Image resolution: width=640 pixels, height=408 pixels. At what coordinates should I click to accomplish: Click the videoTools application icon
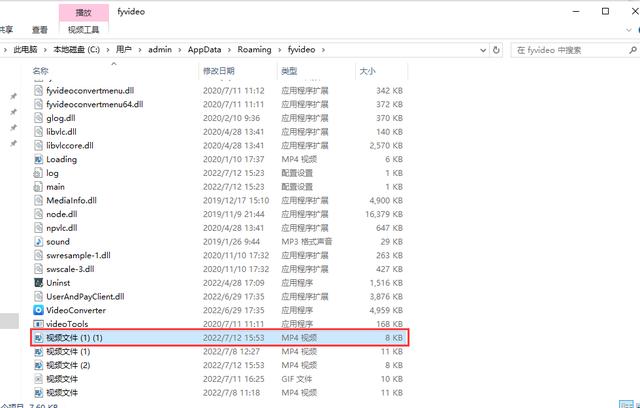(38, 324)
